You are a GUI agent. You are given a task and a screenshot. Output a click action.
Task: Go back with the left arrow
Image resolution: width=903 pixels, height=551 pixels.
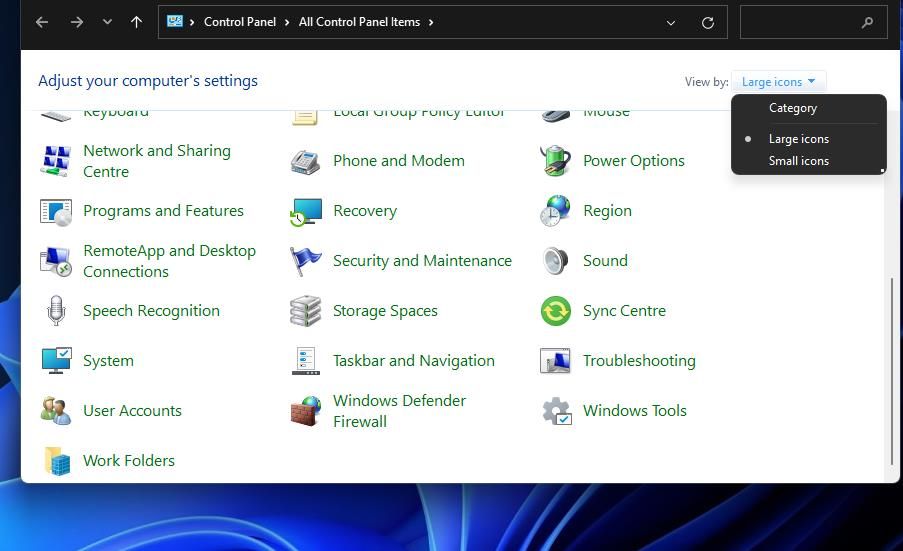click(41, 22)
